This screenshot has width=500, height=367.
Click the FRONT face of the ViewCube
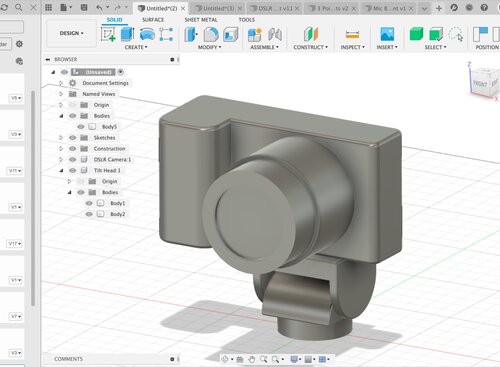tap(480, 84)
